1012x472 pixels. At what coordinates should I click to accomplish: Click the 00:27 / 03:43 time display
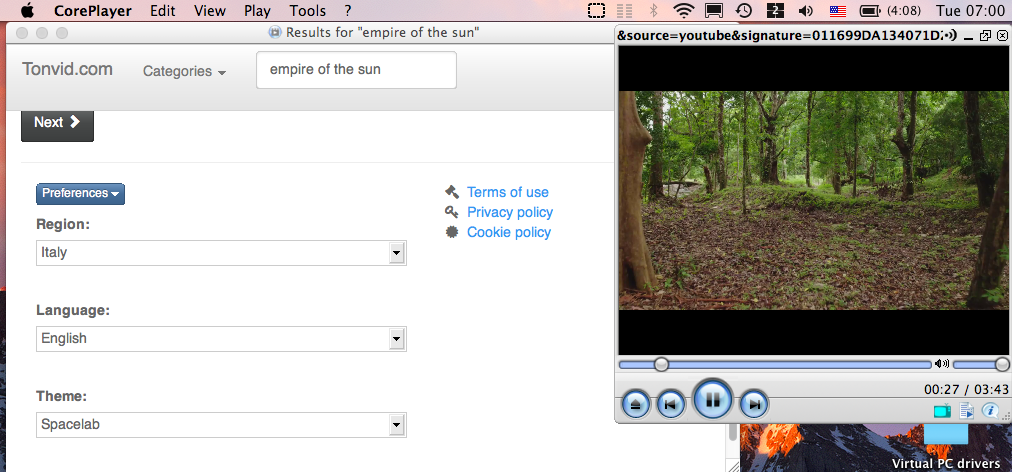coord(966,389)
